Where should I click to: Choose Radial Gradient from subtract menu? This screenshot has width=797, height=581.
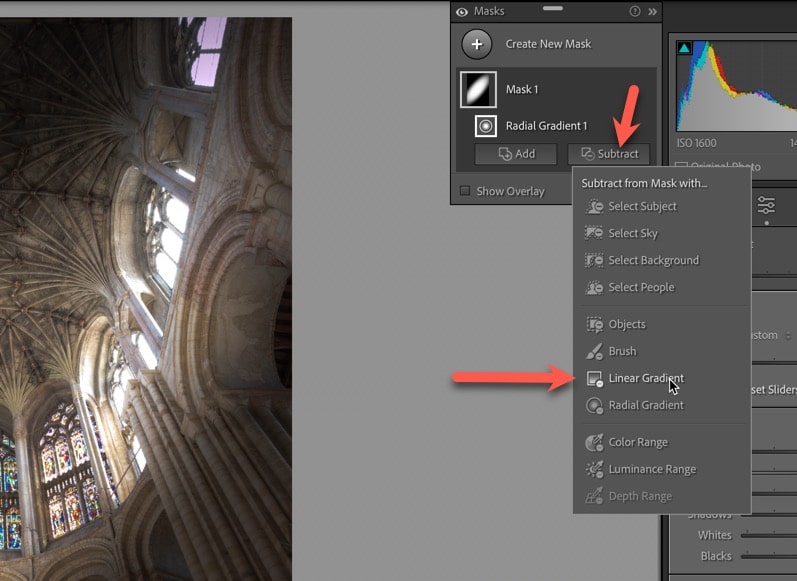pyautogui.click(x=662, y=405)
